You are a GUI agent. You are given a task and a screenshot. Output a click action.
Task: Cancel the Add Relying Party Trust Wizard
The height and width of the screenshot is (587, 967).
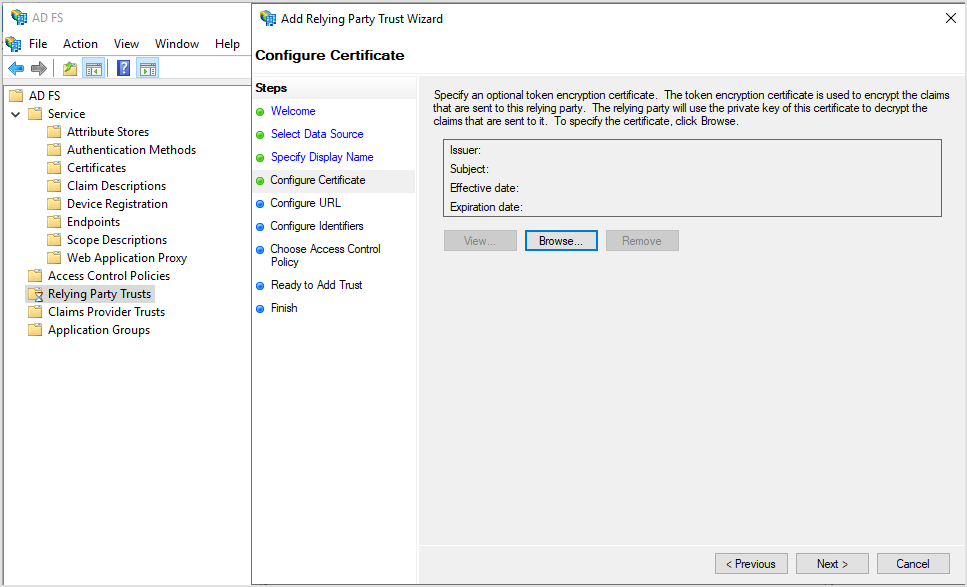point(913,563)
